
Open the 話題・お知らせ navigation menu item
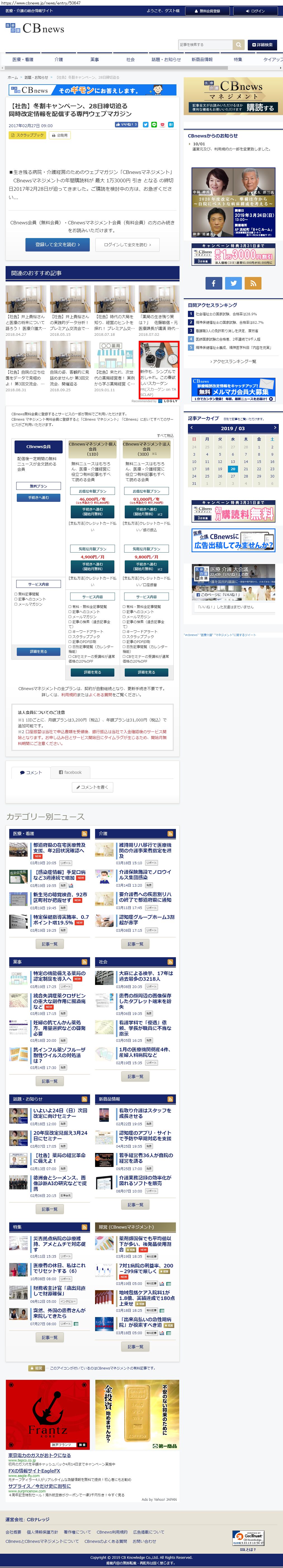[x=166, y=60]
